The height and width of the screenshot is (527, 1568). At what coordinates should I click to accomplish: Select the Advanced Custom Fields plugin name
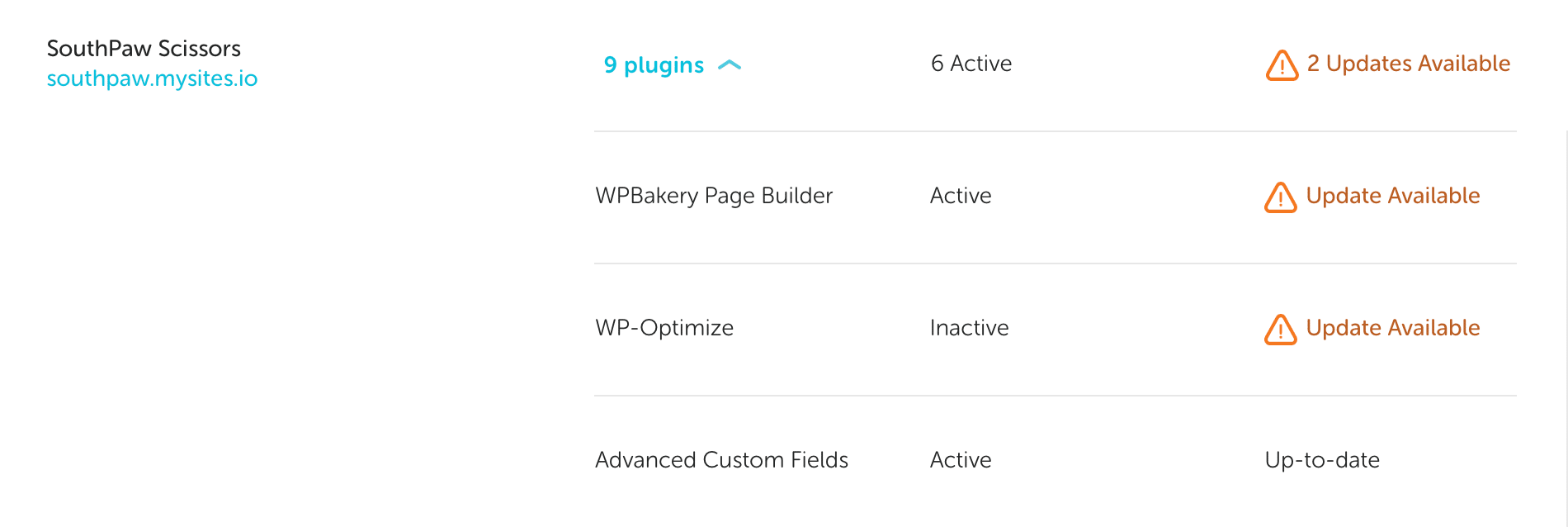point(721,460)
